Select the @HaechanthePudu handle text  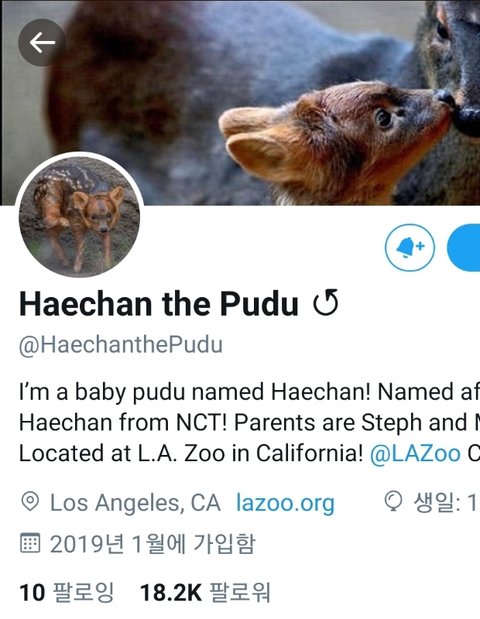click(121, 345)
